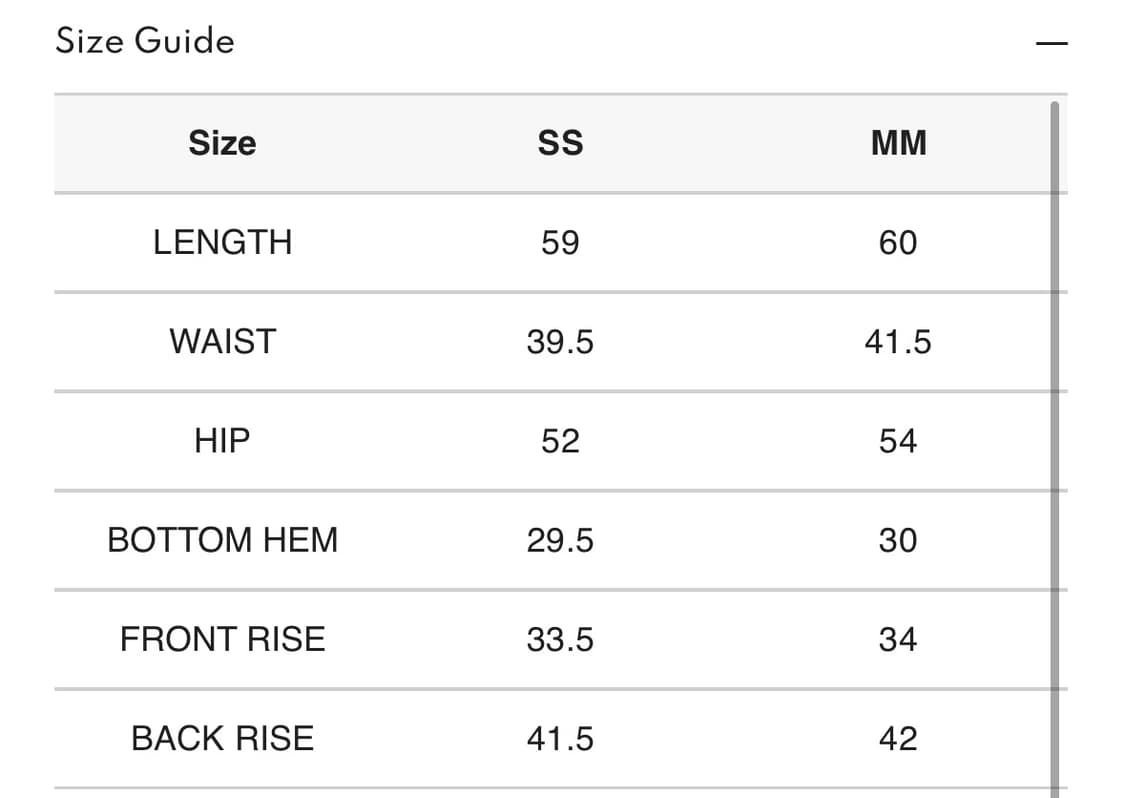Viewport: 1125px width, 798px height.
Task: Select SS waist value 39.5
Action: click(560, 342)
